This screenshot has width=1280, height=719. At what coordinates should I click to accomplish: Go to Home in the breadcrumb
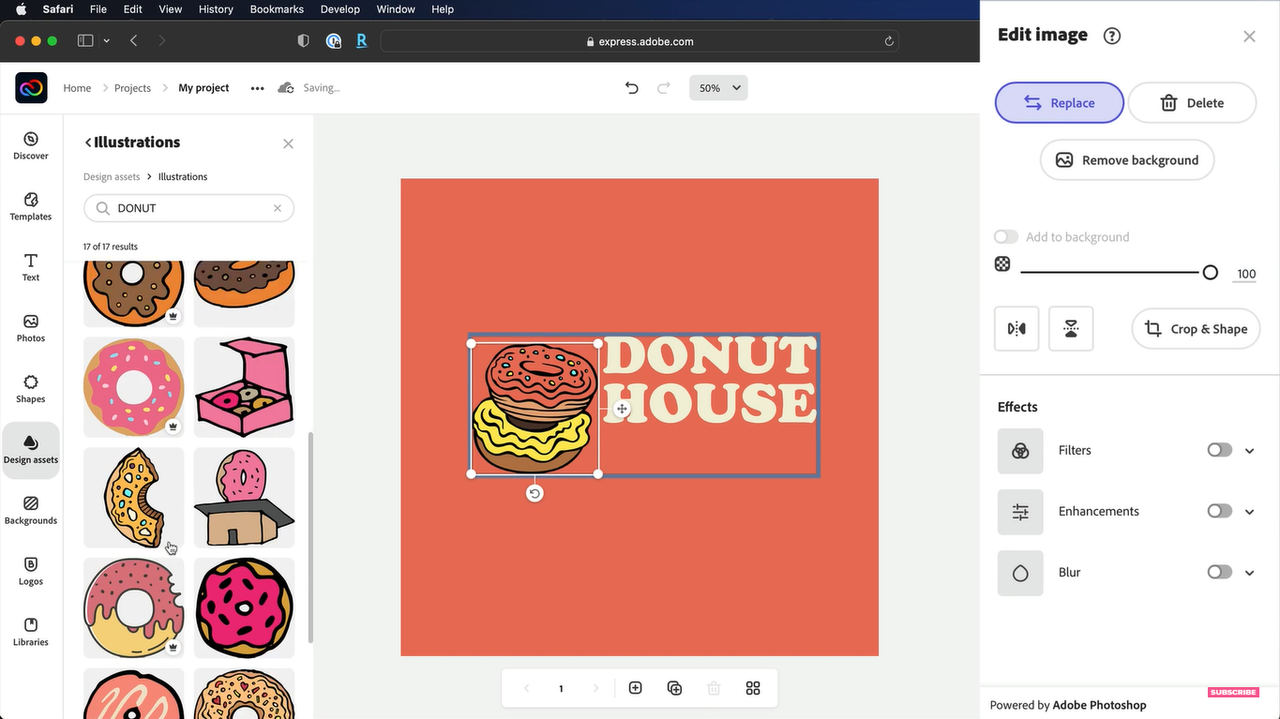[77, 88]
